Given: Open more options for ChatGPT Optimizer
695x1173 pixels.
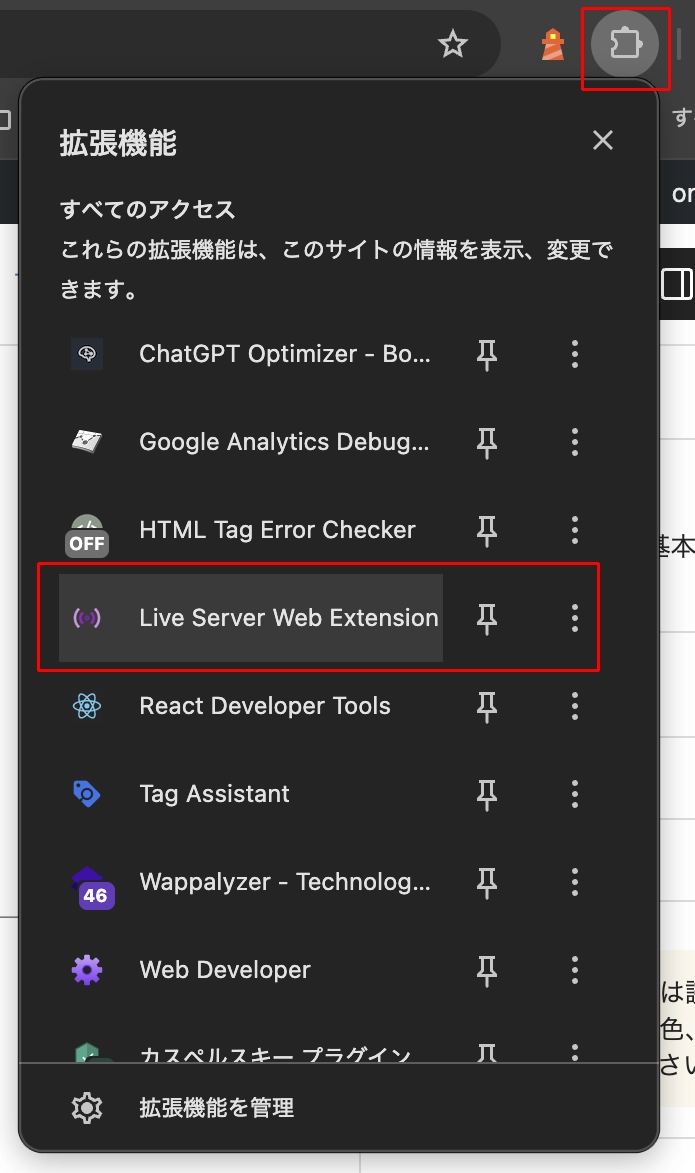Looking at the screenshot, I should pyautogui.click(x=574, y=354).
